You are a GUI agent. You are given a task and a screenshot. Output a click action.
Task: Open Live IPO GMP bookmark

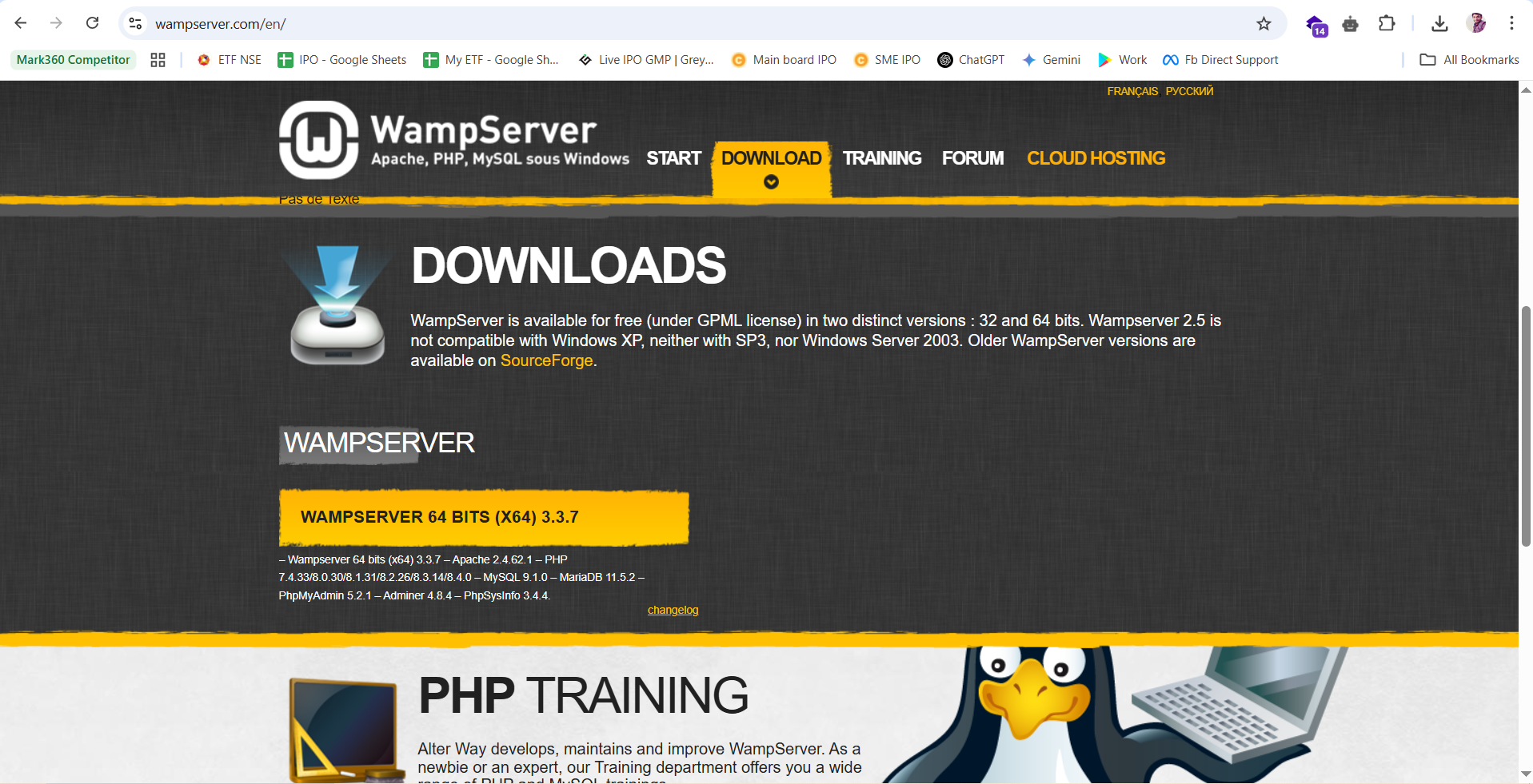pyautogui.click(x=646, y=60)
